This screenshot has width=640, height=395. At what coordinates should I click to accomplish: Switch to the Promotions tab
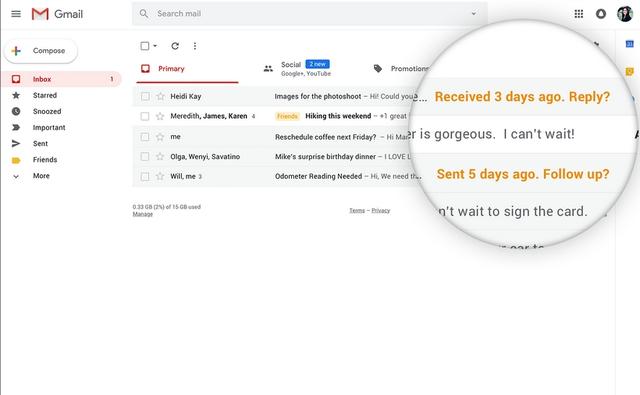click(x=402, y=69)
